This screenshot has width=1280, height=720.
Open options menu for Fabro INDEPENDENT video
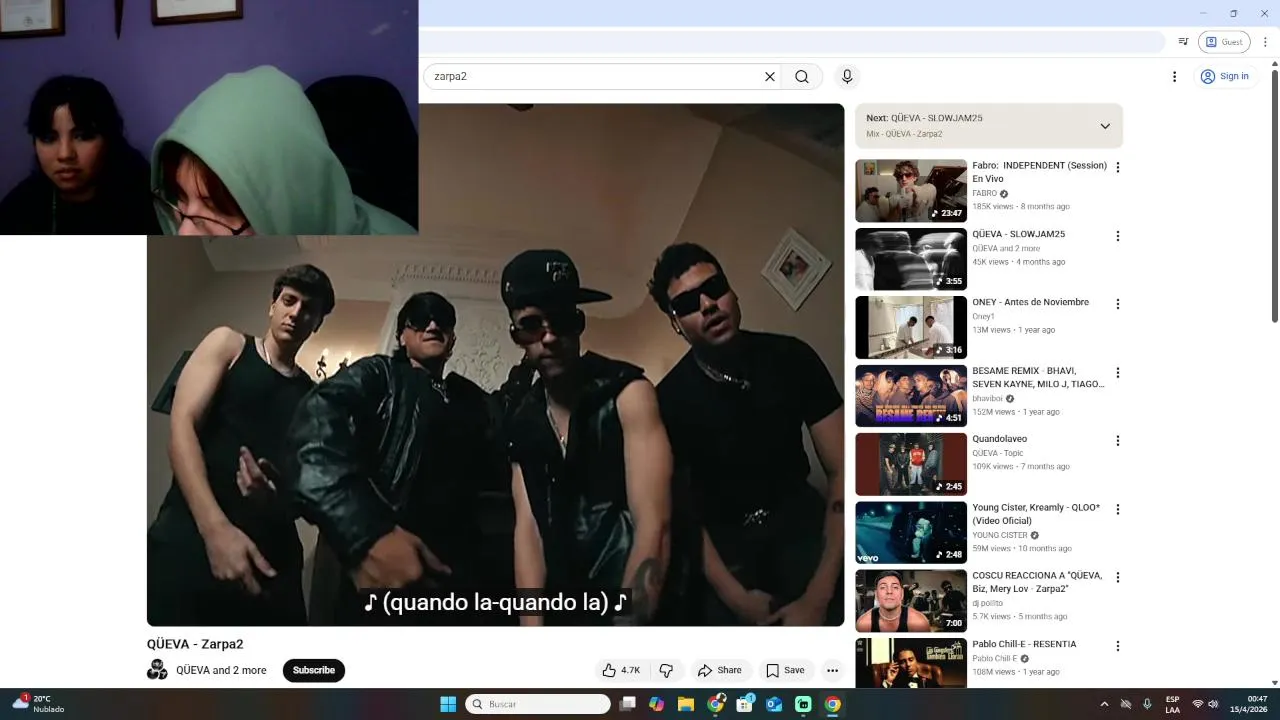[x=1118, y=168]
